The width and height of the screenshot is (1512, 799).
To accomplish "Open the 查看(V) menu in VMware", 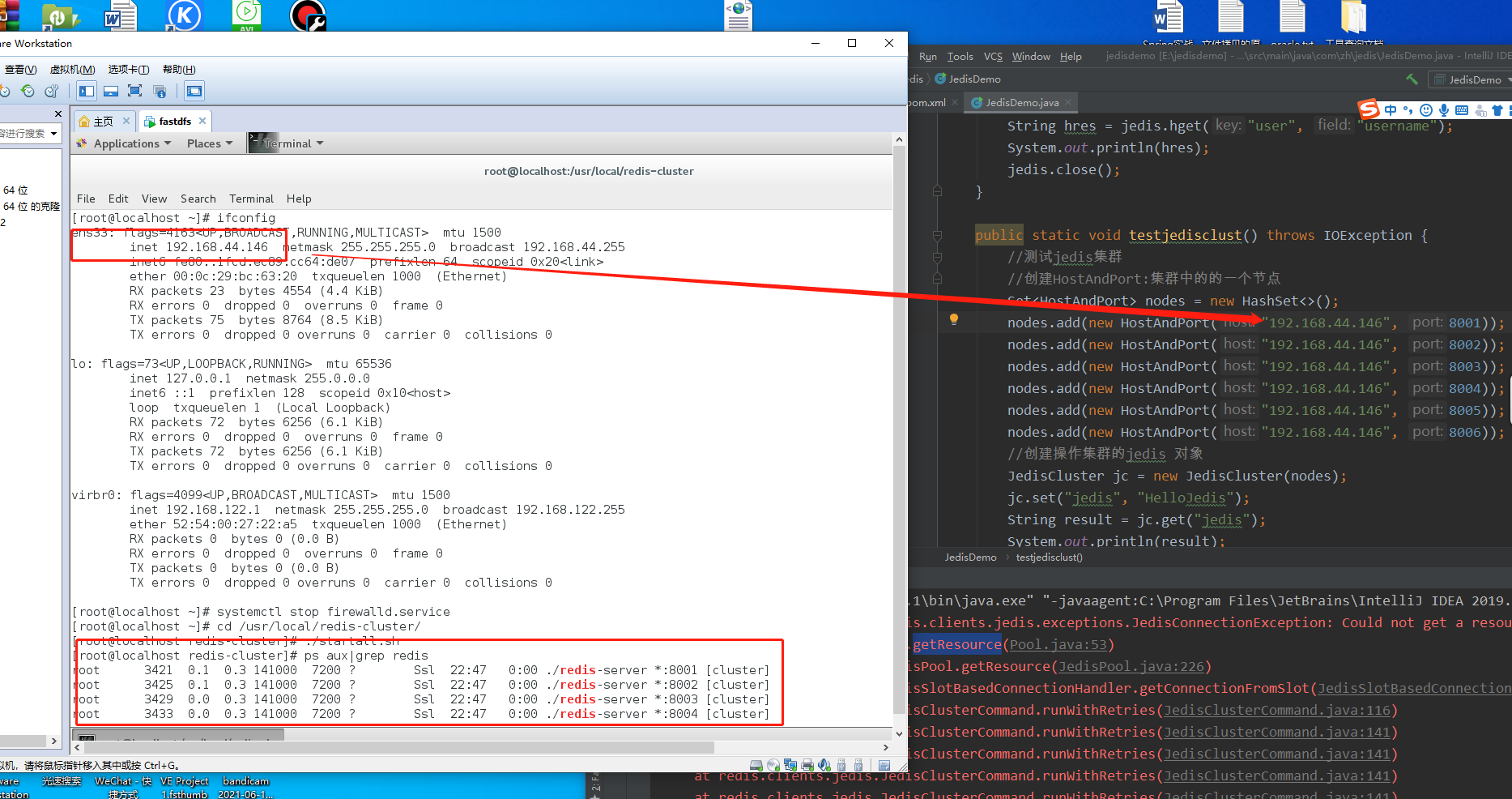I will 20,70.
